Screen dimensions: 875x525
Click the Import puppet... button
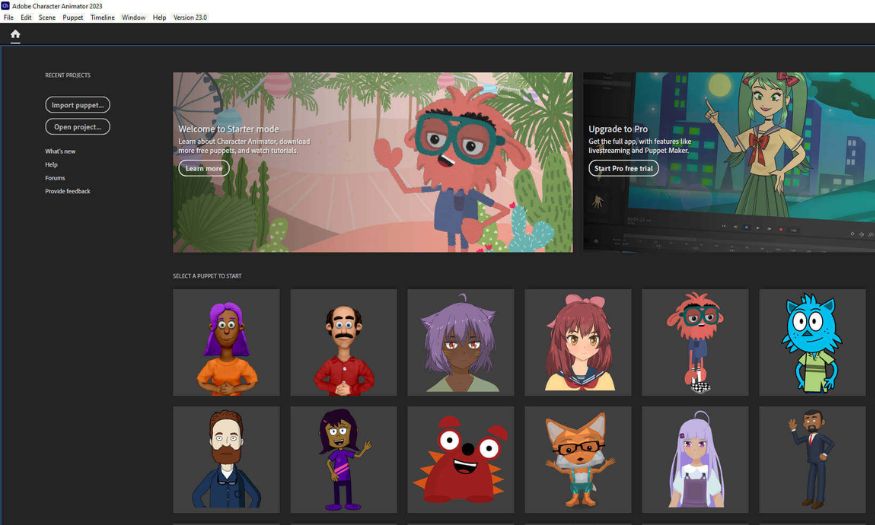click(x=78, y=105)
